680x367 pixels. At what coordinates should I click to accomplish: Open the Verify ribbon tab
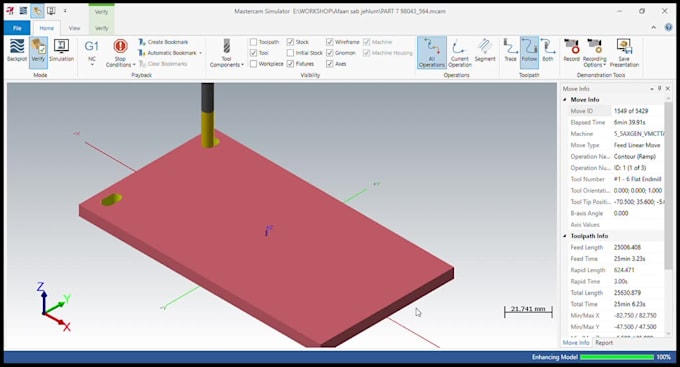101,28
